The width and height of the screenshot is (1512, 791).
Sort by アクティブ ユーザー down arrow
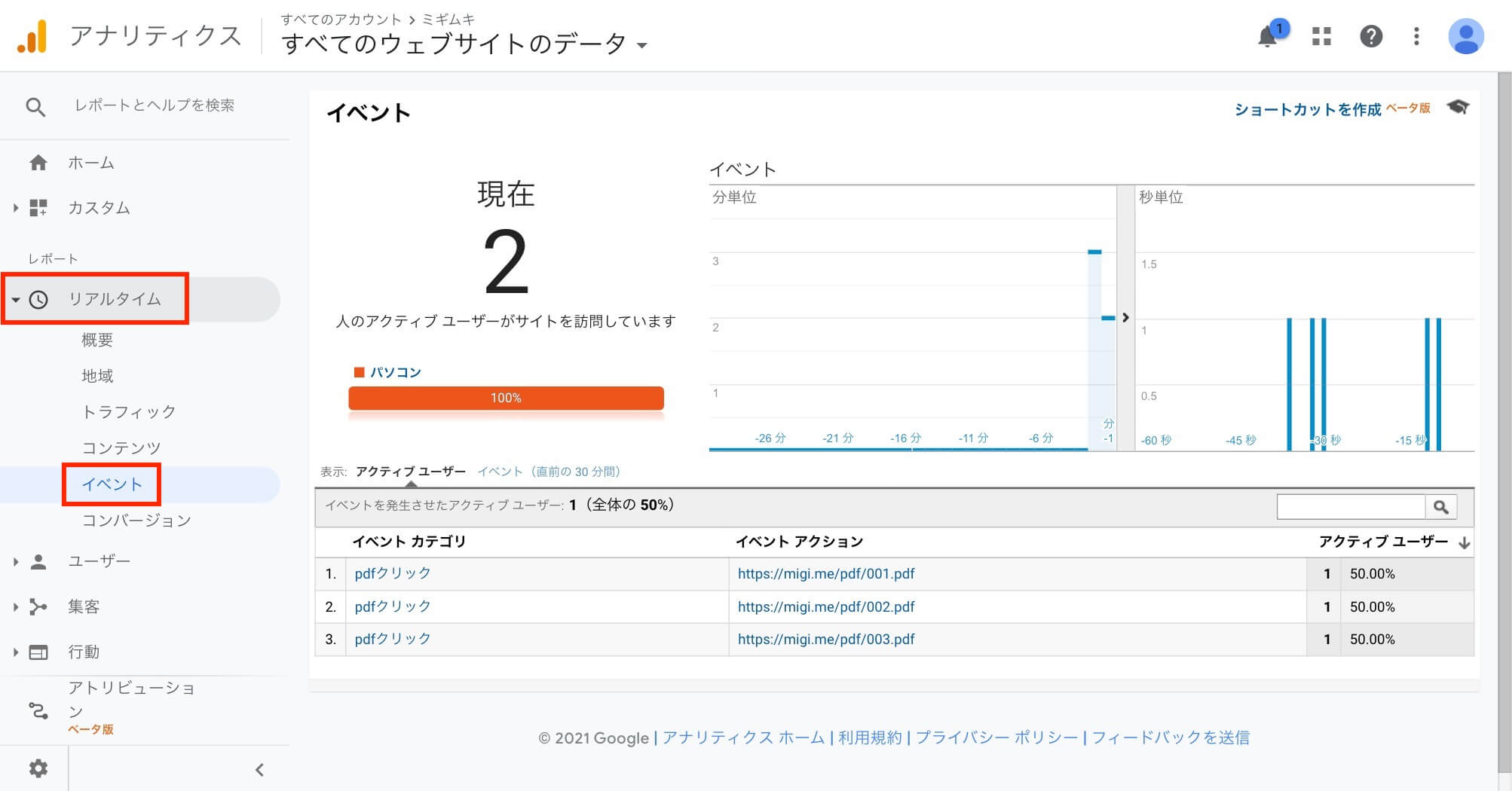tap(1464, 542)
